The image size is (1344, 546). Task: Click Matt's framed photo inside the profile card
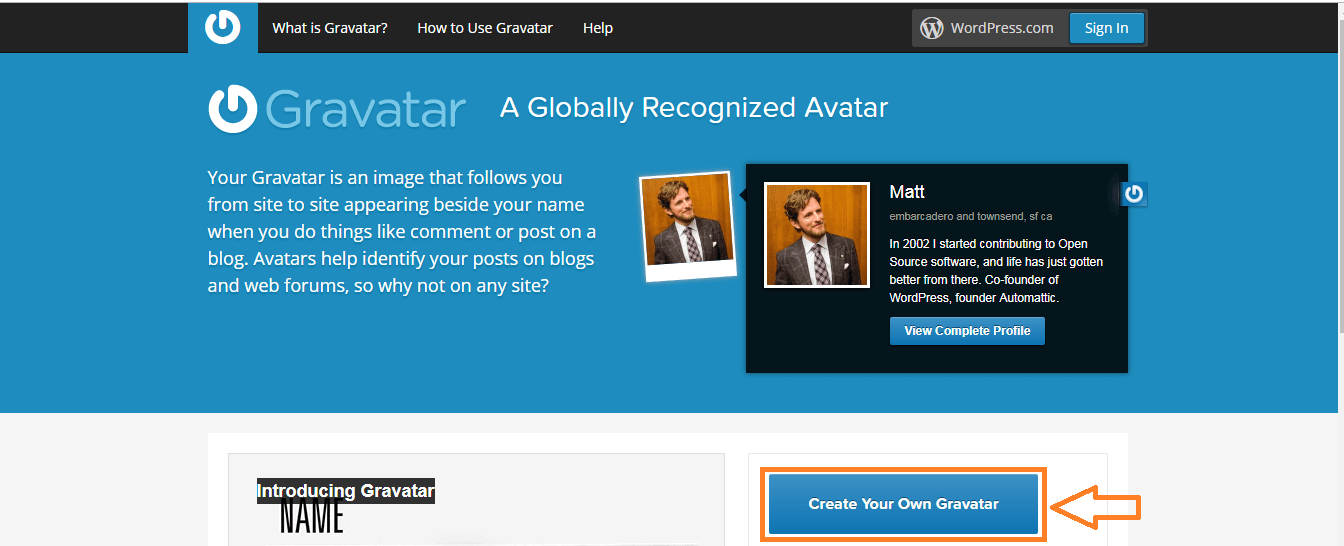coord(817,235)
